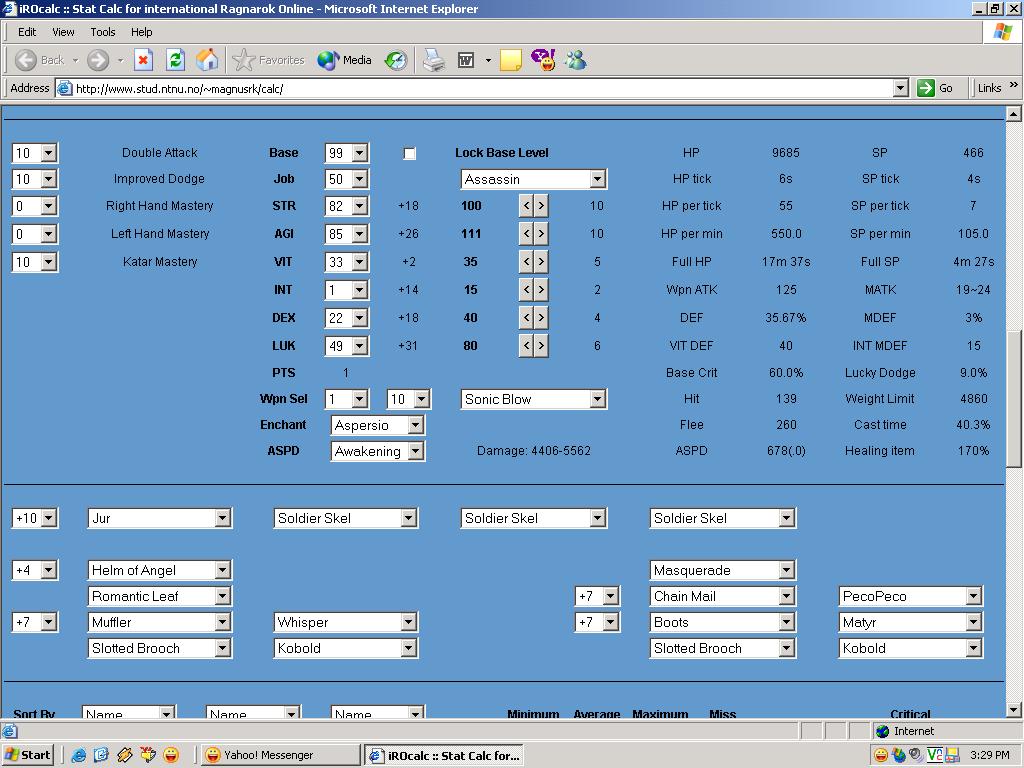Toggle the Lock Base Level checkbox
This screenshot has height=768, width=1024.
(409, 153)
